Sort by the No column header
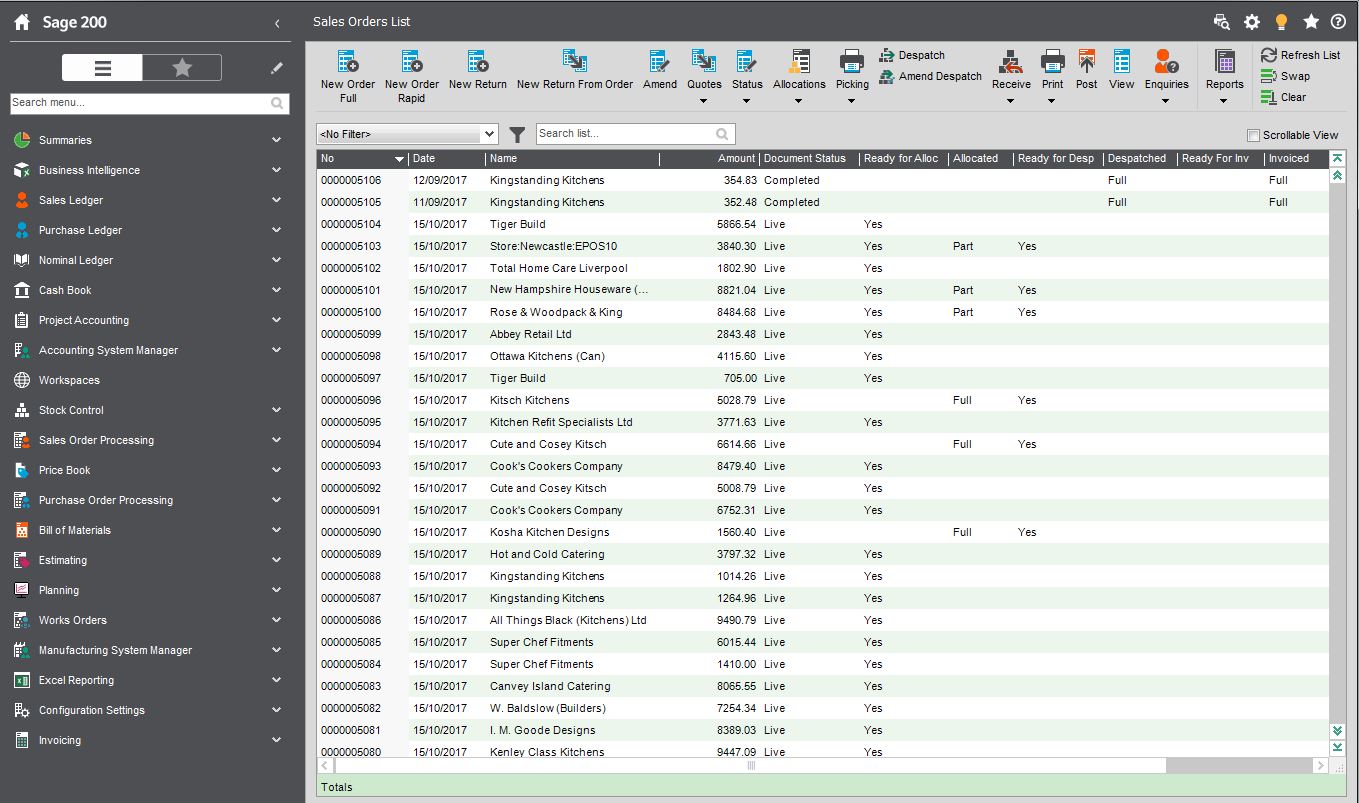Screen dimensions: 1359x803 362,158
